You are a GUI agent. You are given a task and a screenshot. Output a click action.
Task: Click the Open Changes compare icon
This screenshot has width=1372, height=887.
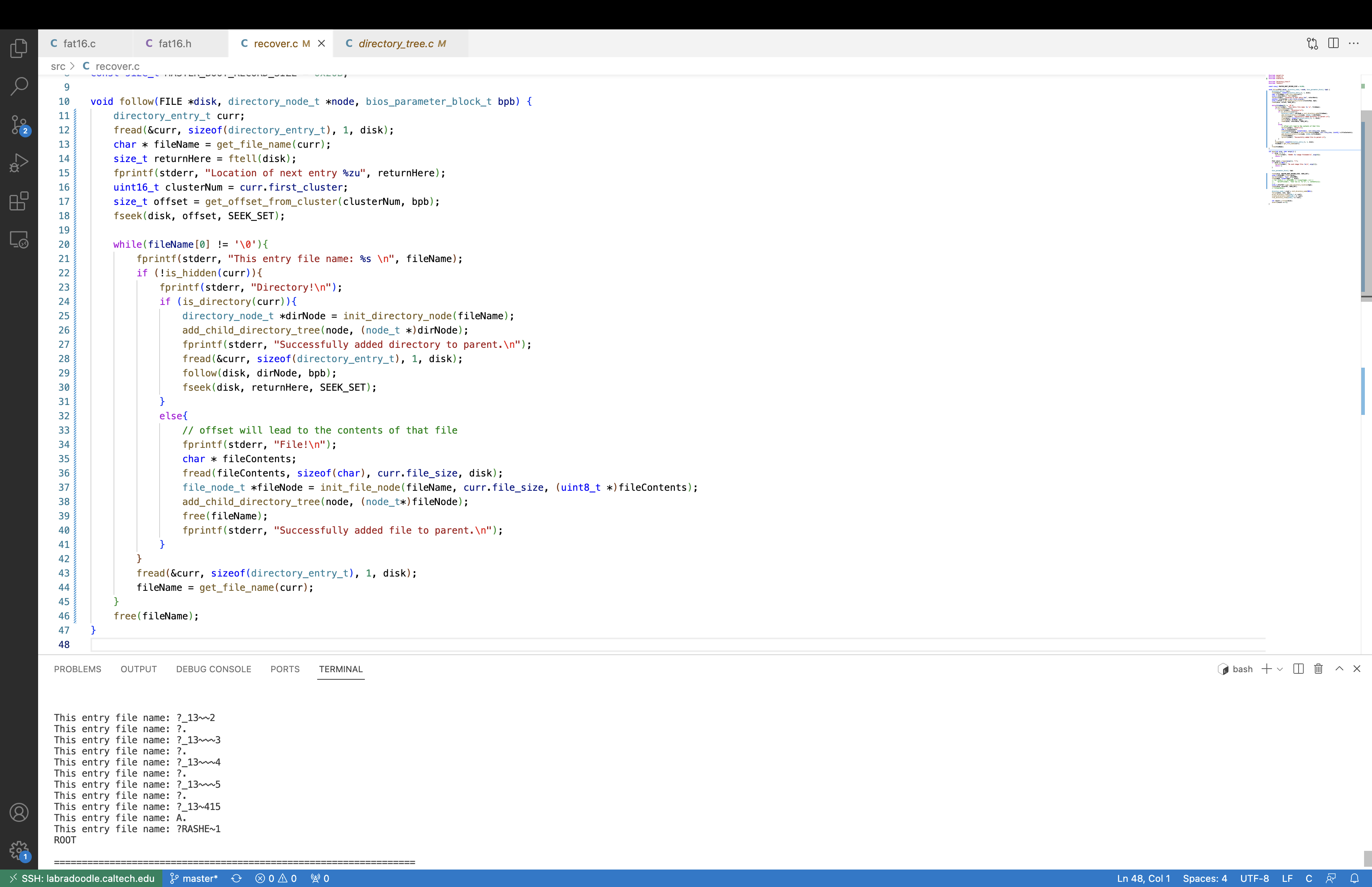pos(1312,44)
